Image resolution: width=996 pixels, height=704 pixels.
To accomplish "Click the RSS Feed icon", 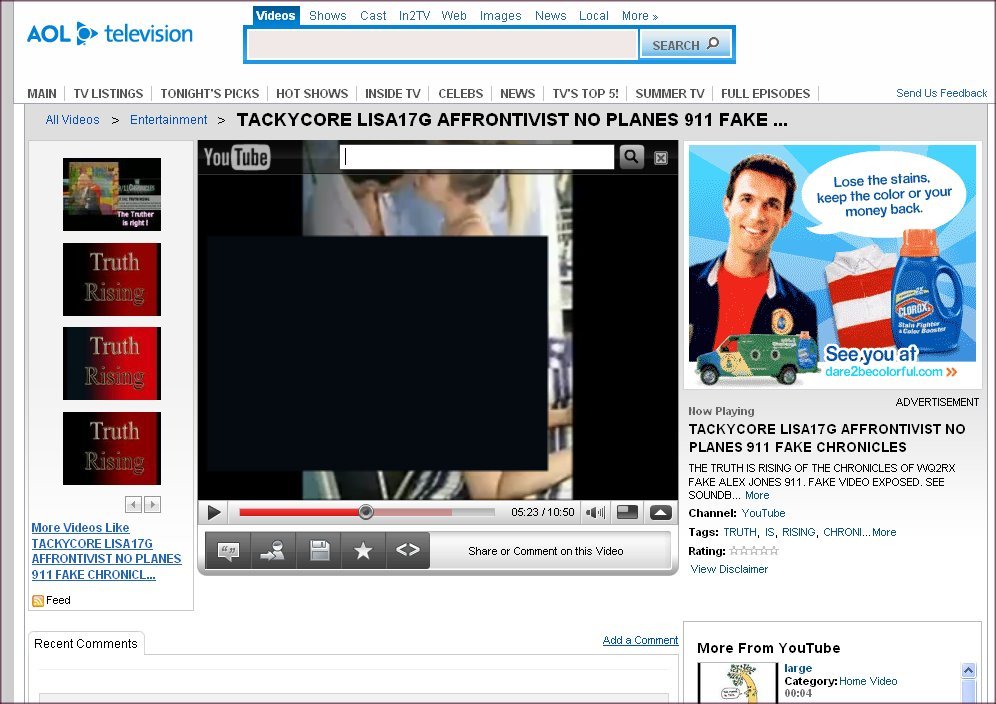I will 37,600.
